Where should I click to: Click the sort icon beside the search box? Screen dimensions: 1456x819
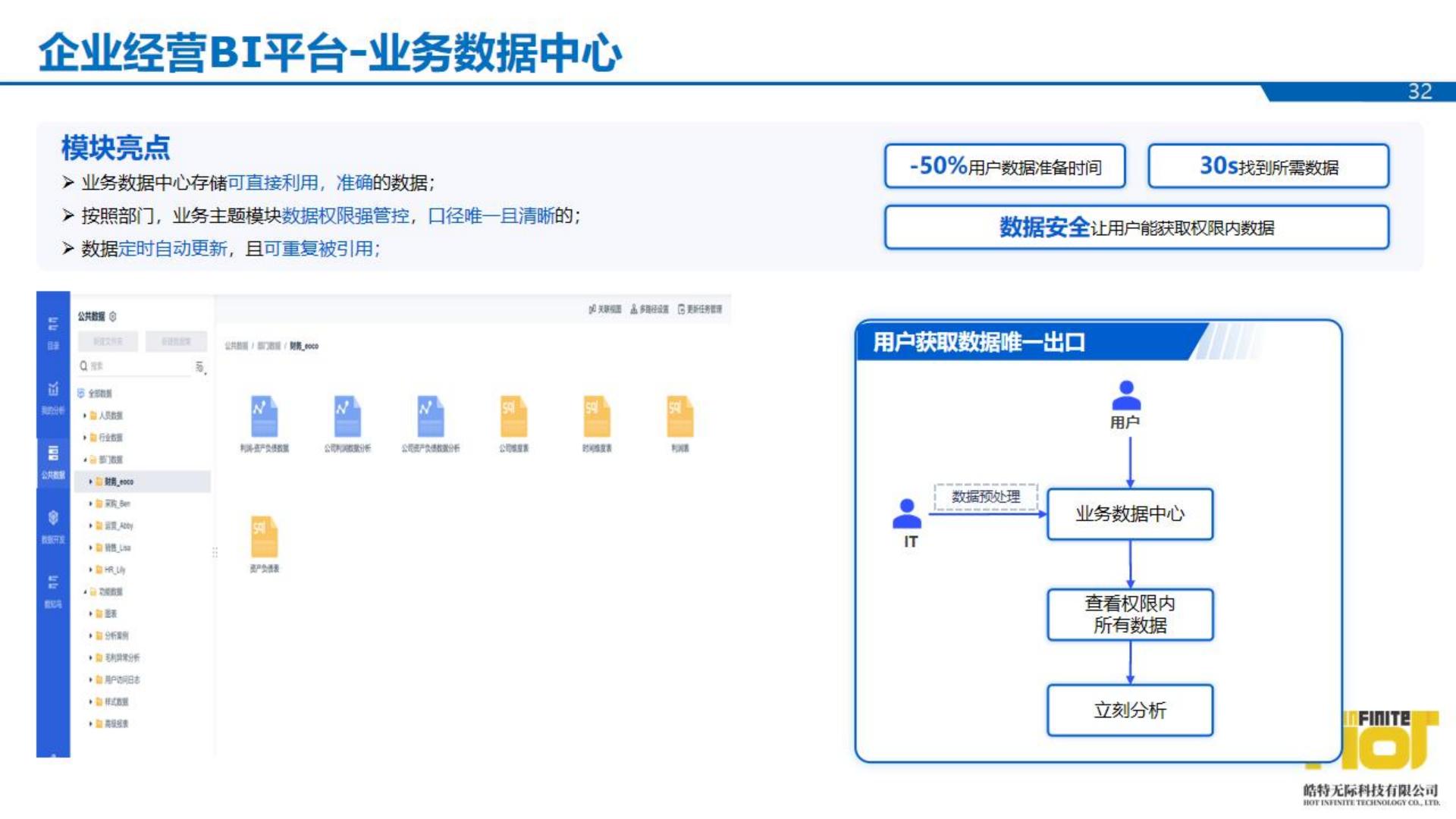click(x=199, y=367)
